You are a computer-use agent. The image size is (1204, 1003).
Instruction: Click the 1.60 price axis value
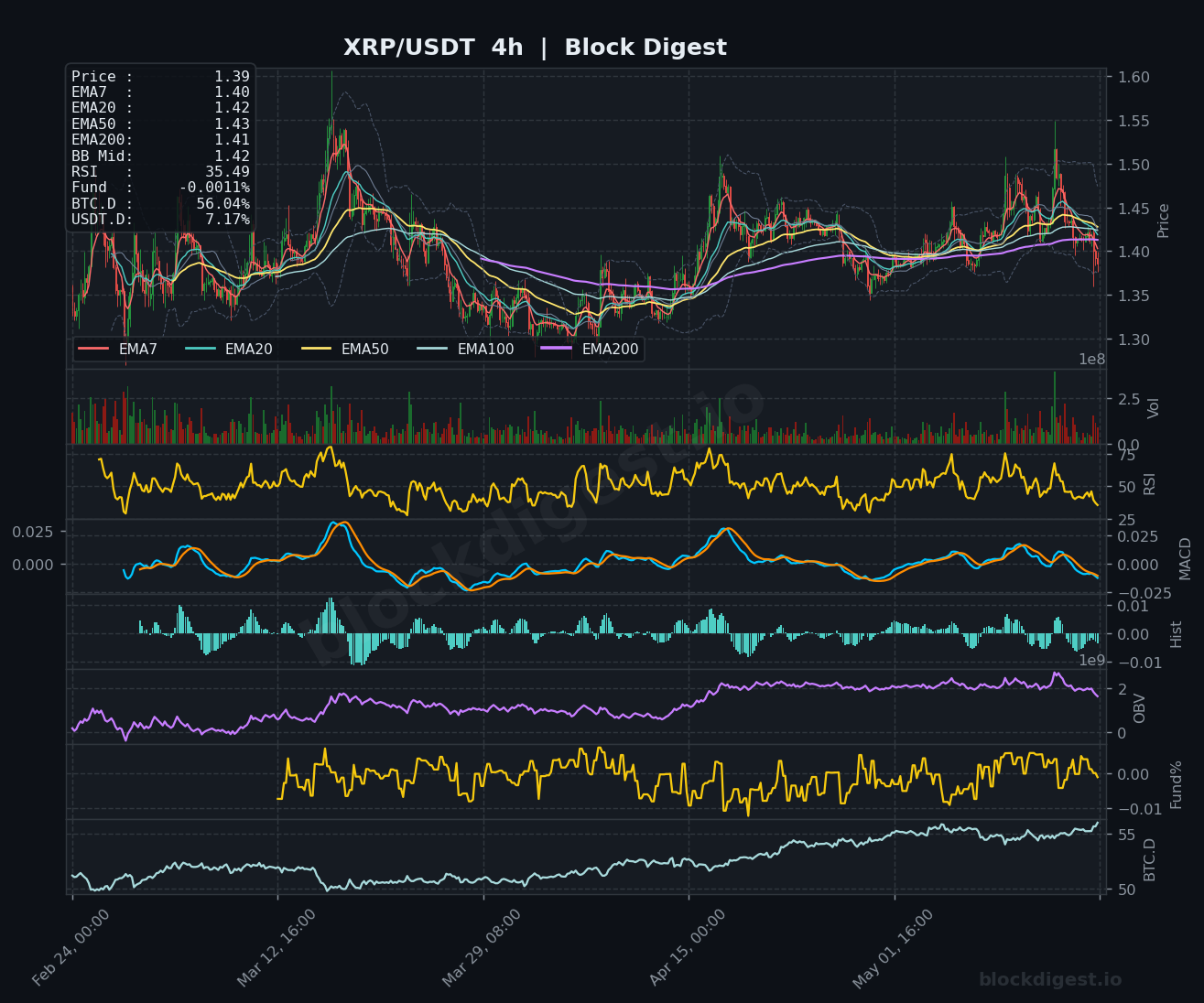click(1133, 77)
